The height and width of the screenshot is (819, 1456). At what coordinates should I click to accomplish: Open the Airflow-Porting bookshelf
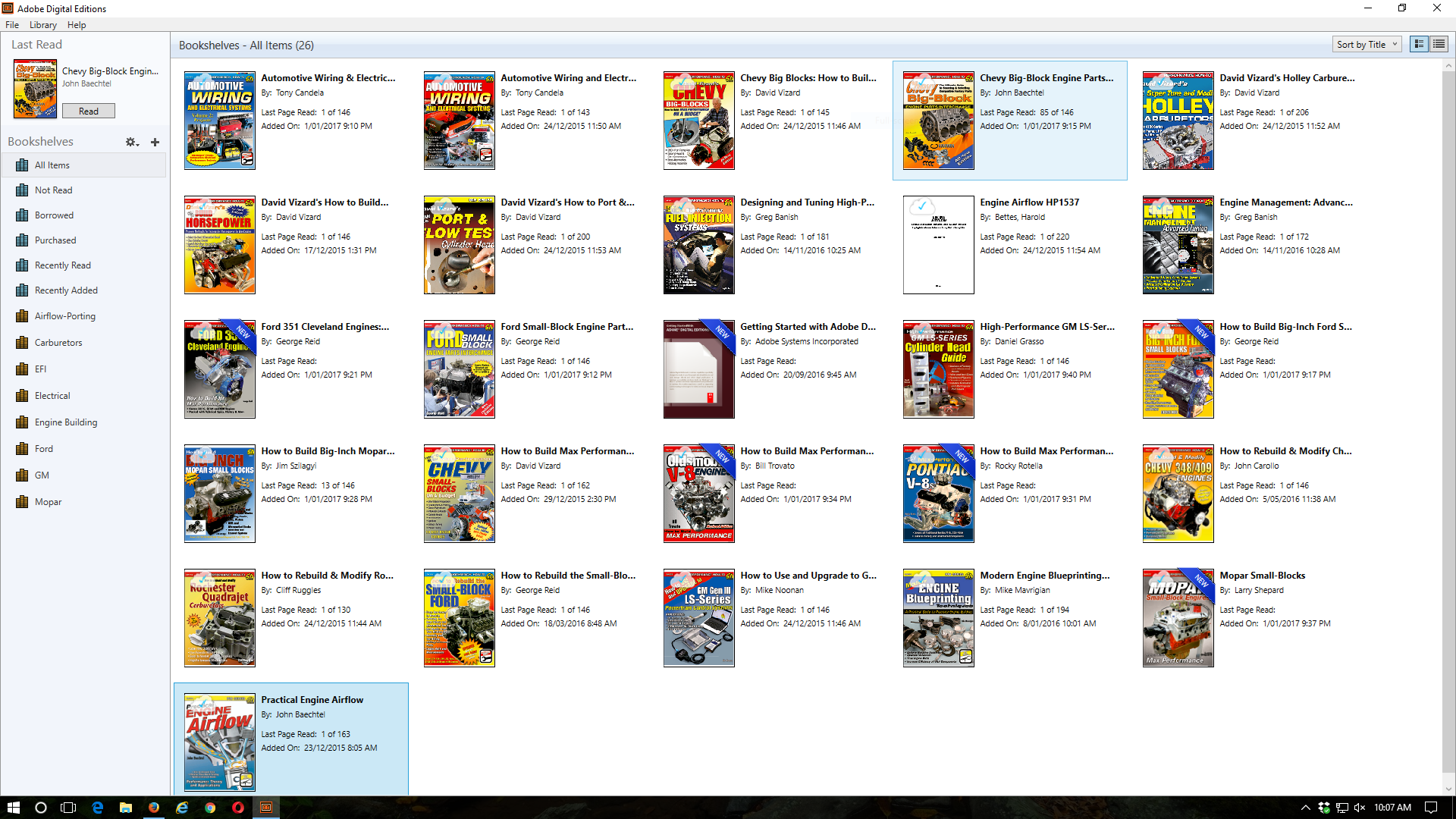(83, 316)
